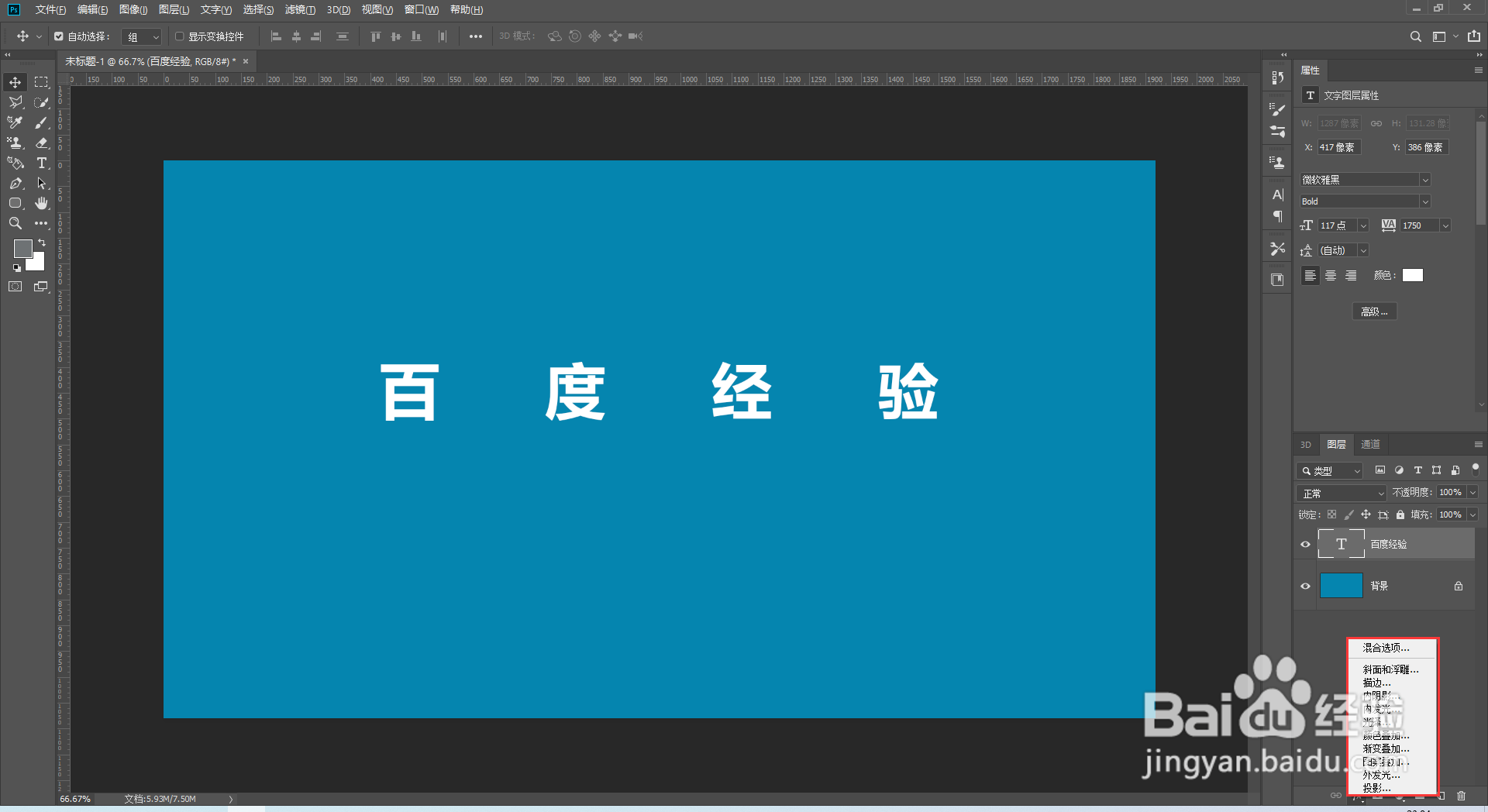The image size is (1488, 812).
Task: Select the Move tool
Action: click(15, 81)
